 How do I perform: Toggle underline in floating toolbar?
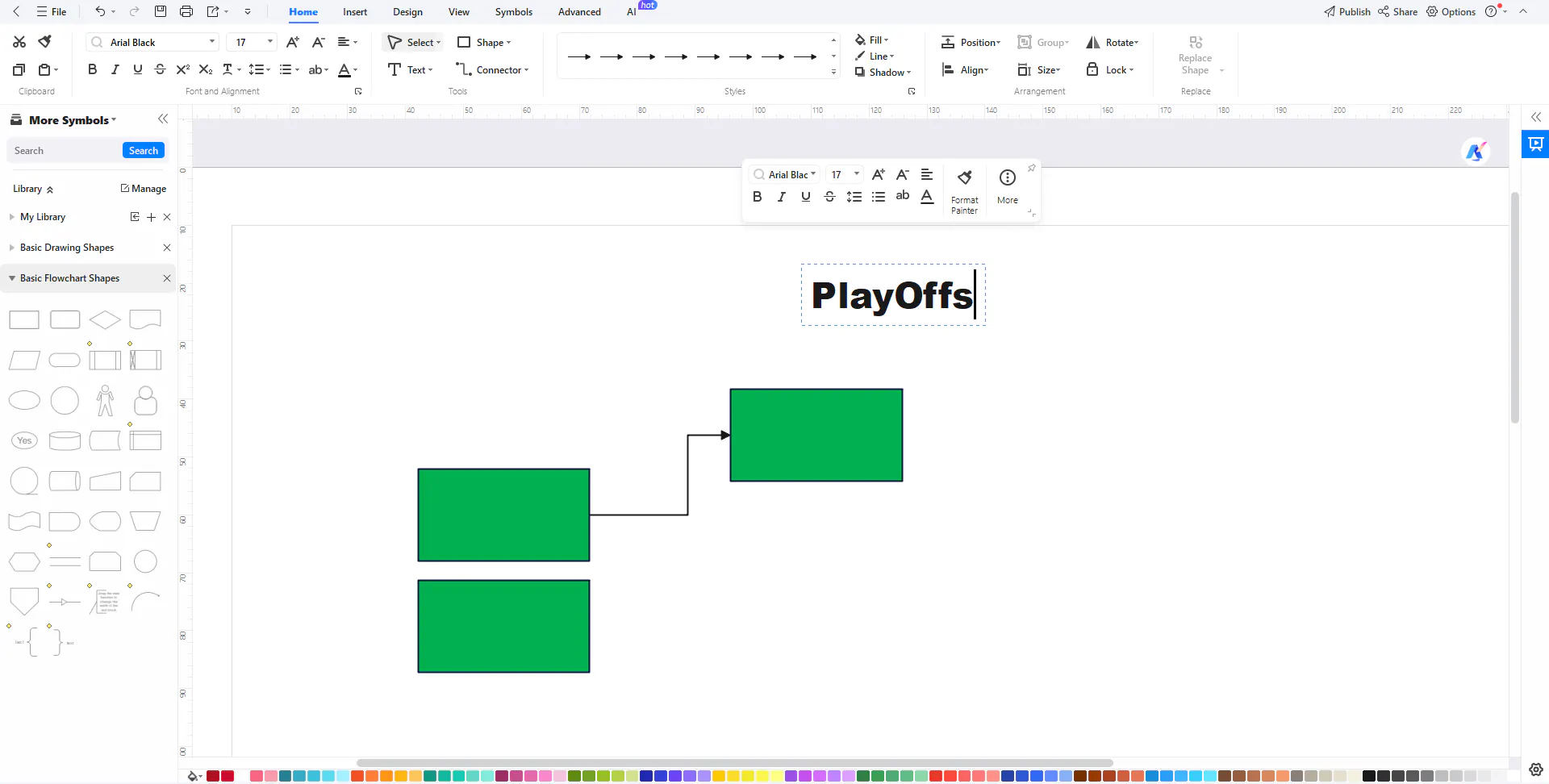(x=805, y=197)
